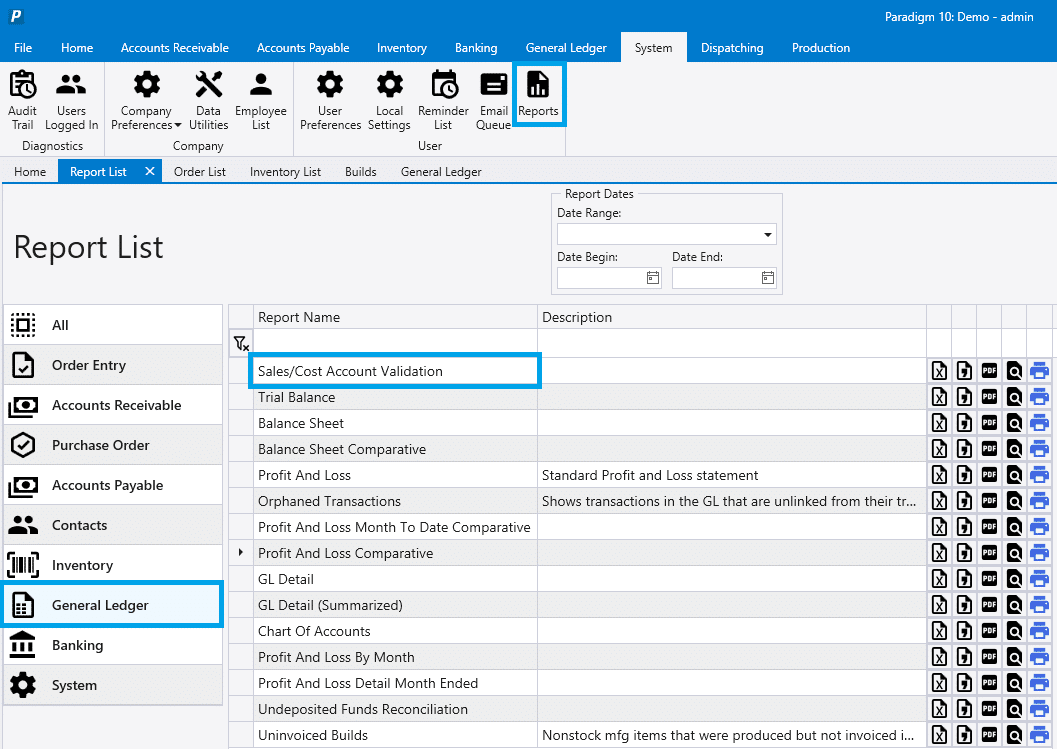Sort by the Report Name column header
Viewport: 1057px width, 749px height.
[x=395, y=318]
